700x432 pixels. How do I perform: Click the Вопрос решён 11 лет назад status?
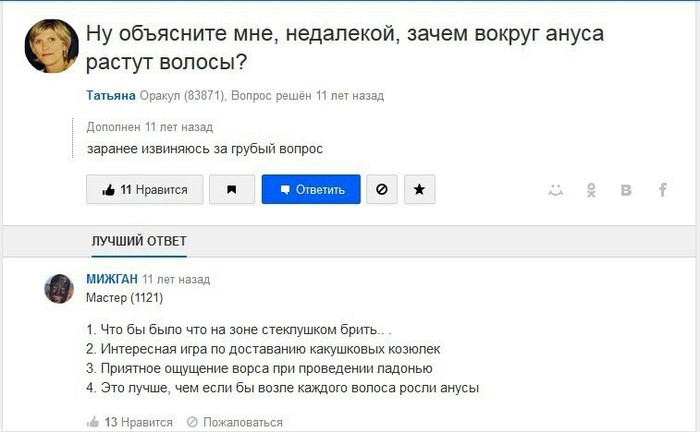[307, 96]
